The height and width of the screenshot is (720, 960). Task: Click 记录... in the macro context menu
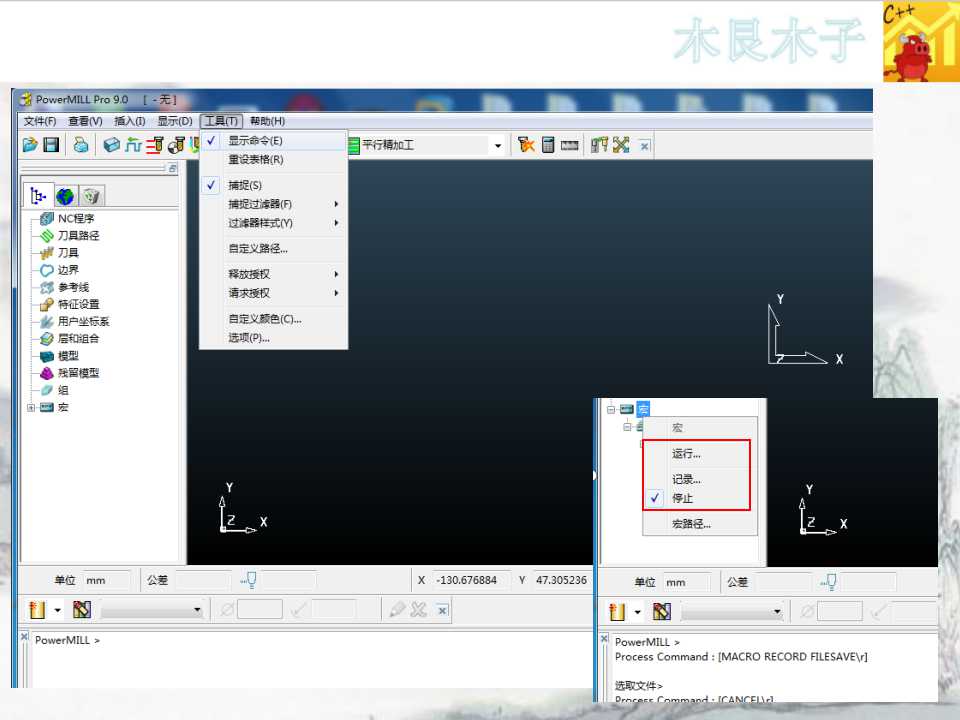pyautogui.click(x=700, y=479)
